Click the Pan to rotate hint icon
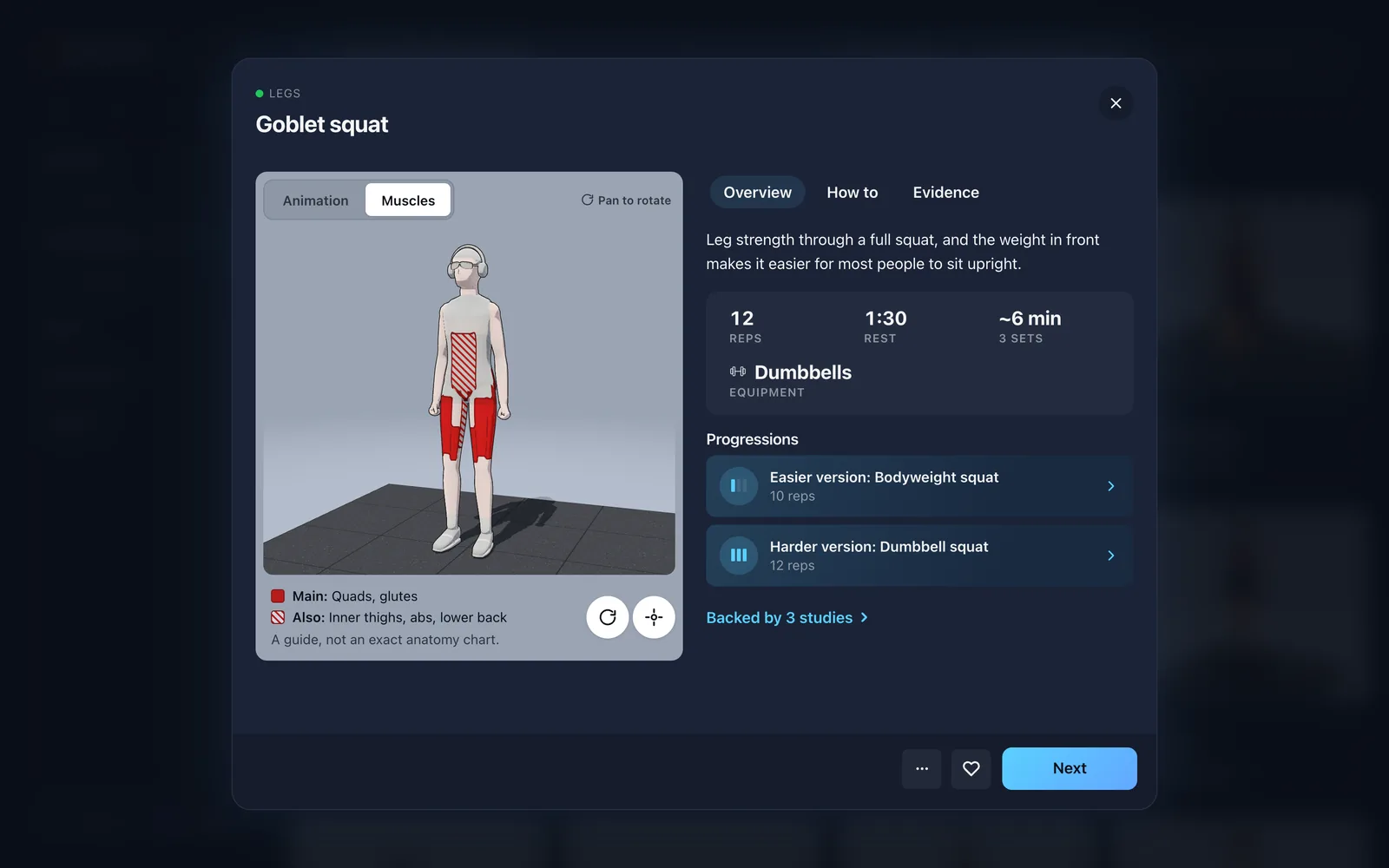 (587, 200)
